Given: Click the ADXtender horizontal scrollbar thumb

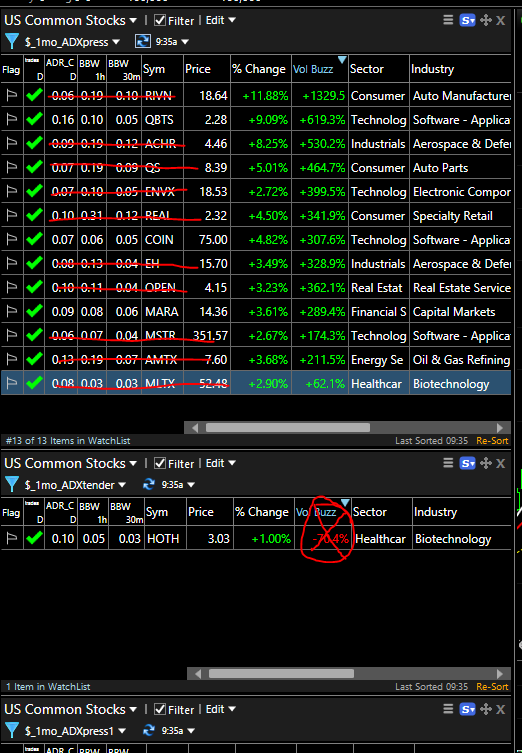Looking at the screenshot, I should pyautogui.click(x=281, y=673).
